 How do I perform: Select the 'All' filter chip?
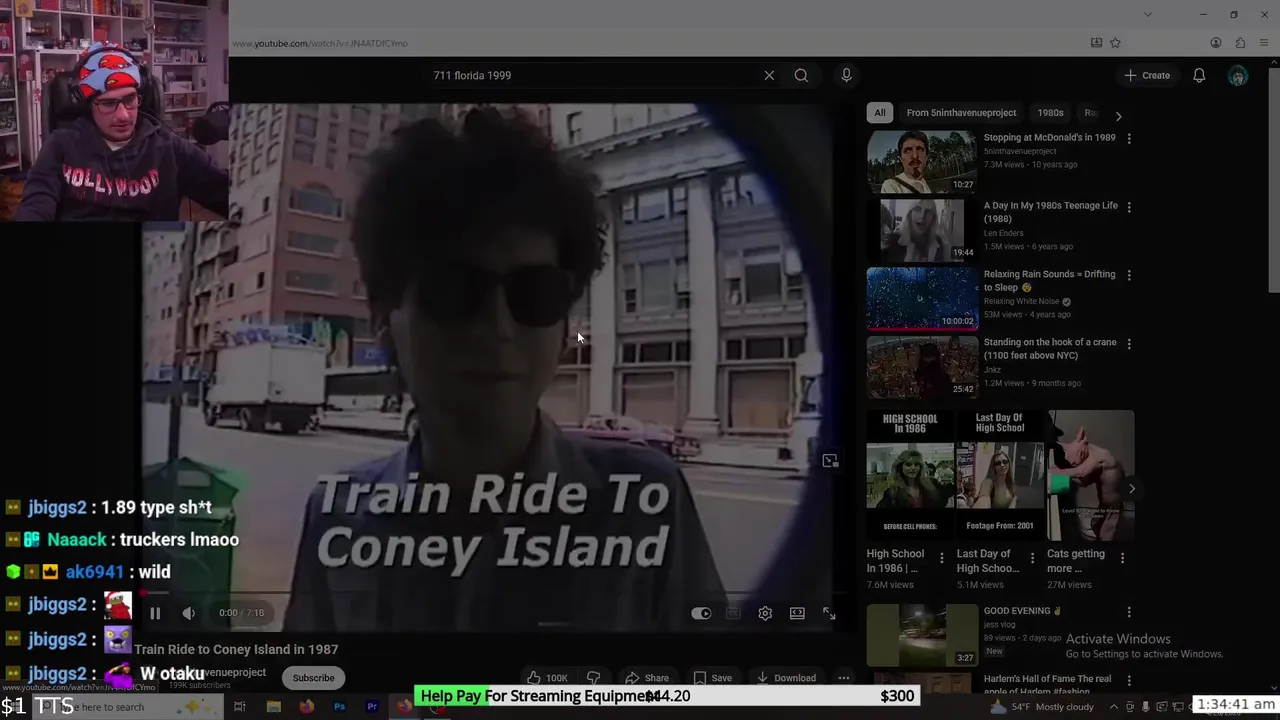pyautogui.click(x=879, y=113)
